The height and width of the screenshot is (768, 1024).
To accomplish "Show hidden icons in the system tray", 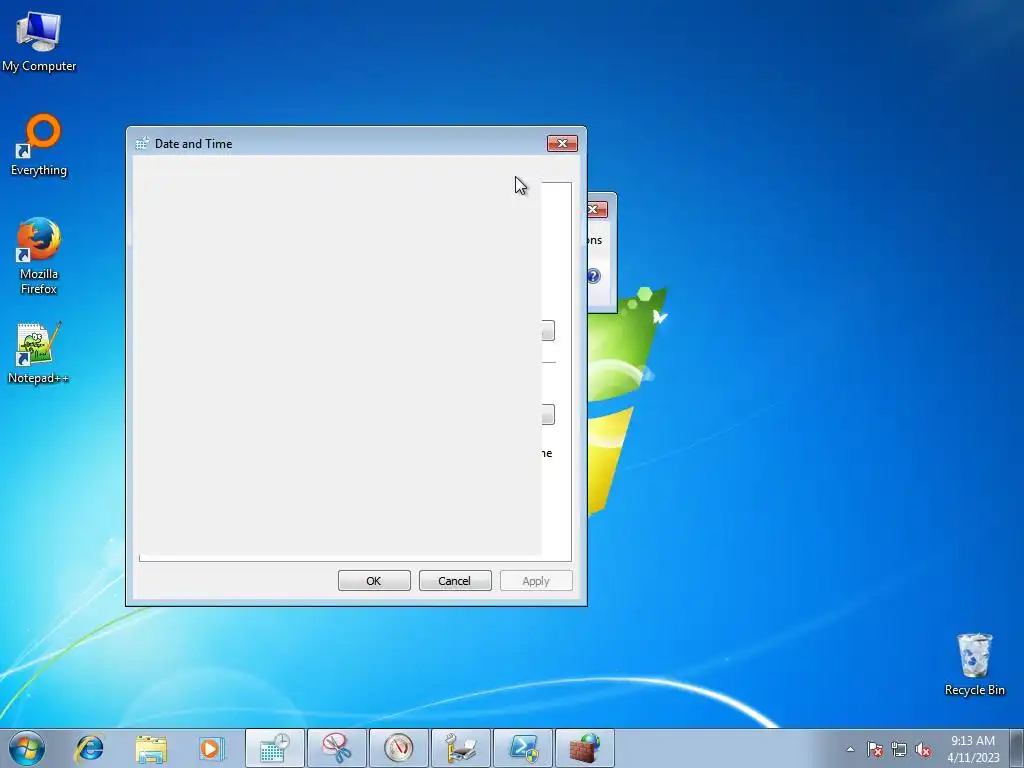I will 850,749.
